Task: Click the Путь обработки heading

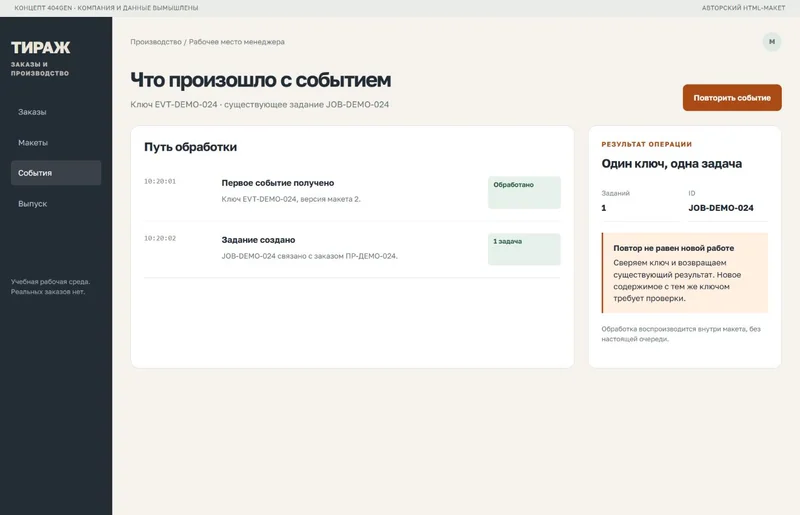Action: [x=190, y=147]
